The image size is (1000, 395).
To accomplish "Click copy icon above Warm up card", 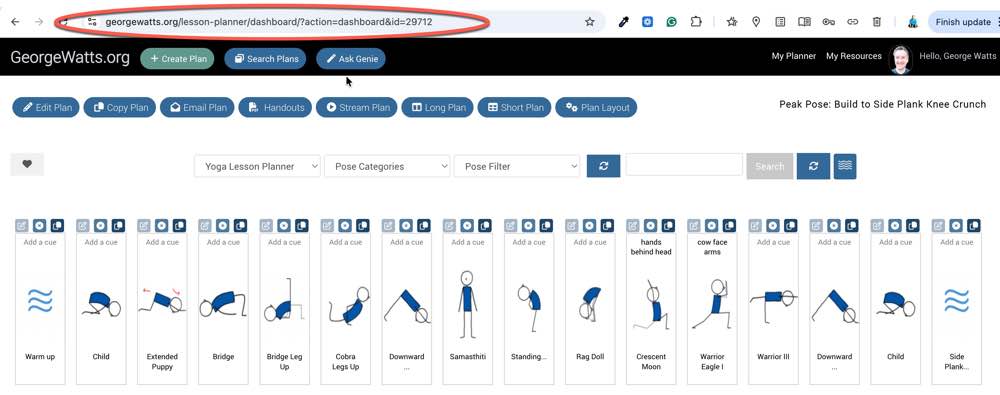I will click(57, 225).
